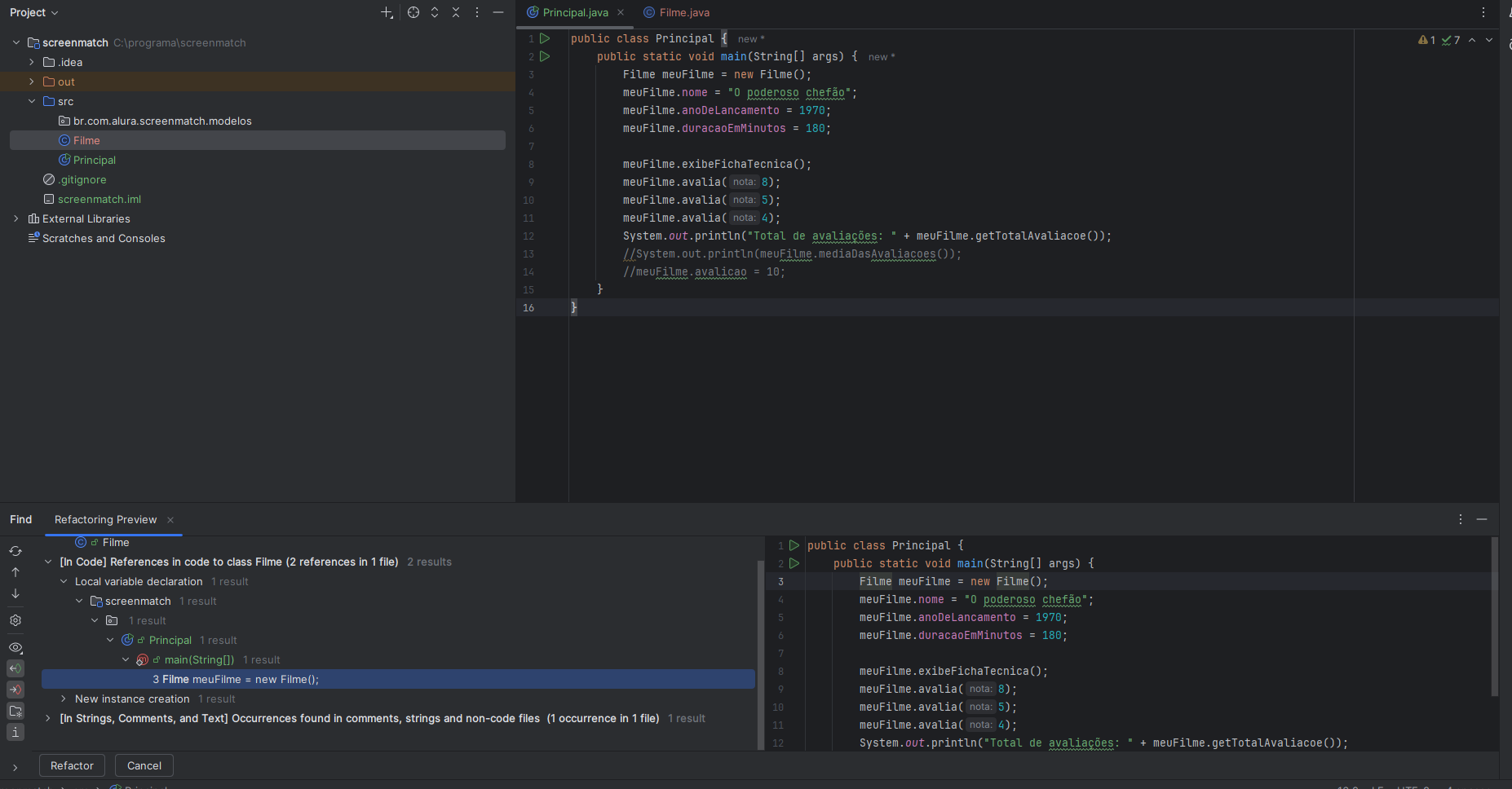Screen dimensions: 1512x789
Task: Toggle the info preview button
Action: pyautogui.click(x=15, y=732)
